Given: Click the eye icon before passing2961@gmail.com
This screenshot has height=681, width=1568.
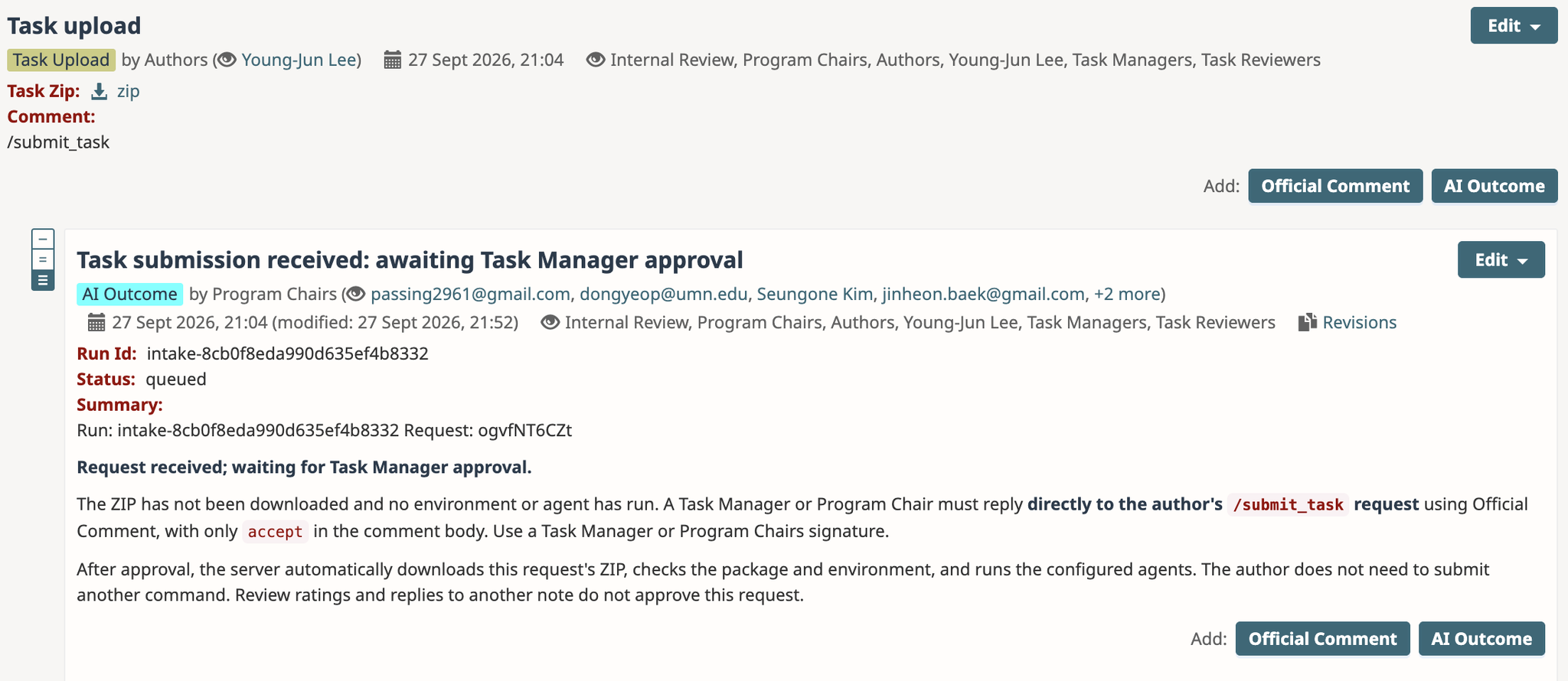Looking at the screenshot, I should 356,294.
